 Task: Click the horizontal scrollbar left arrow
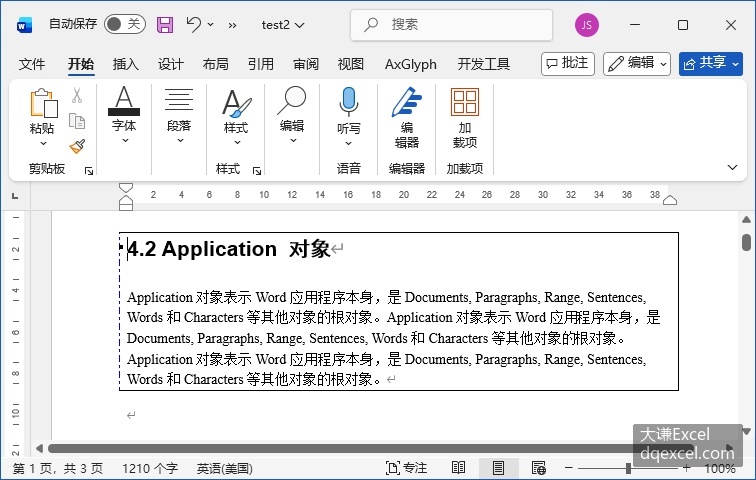[x=40, y=449]
